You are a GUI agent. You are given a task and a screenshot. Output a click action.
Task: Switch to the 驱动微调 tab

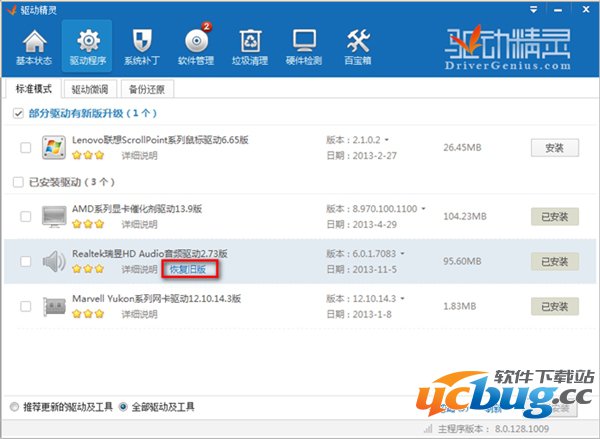click(90, 90)
